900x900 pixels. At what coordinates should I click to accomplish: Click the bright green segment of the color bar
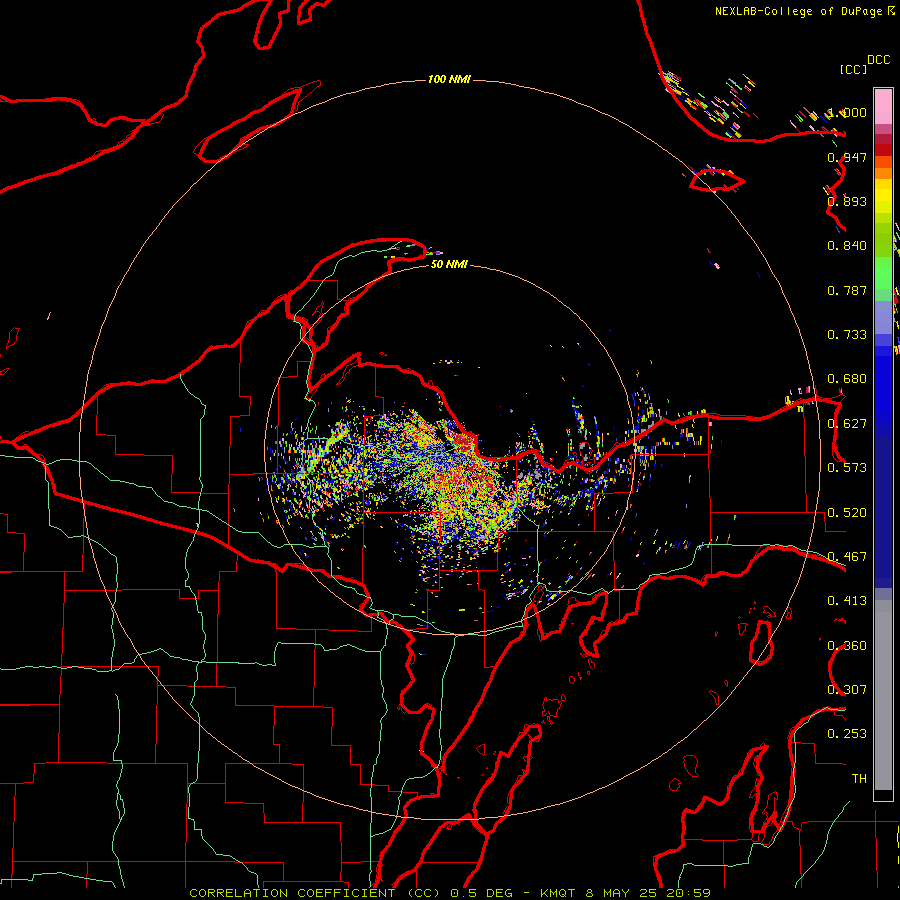click(883, 273)
